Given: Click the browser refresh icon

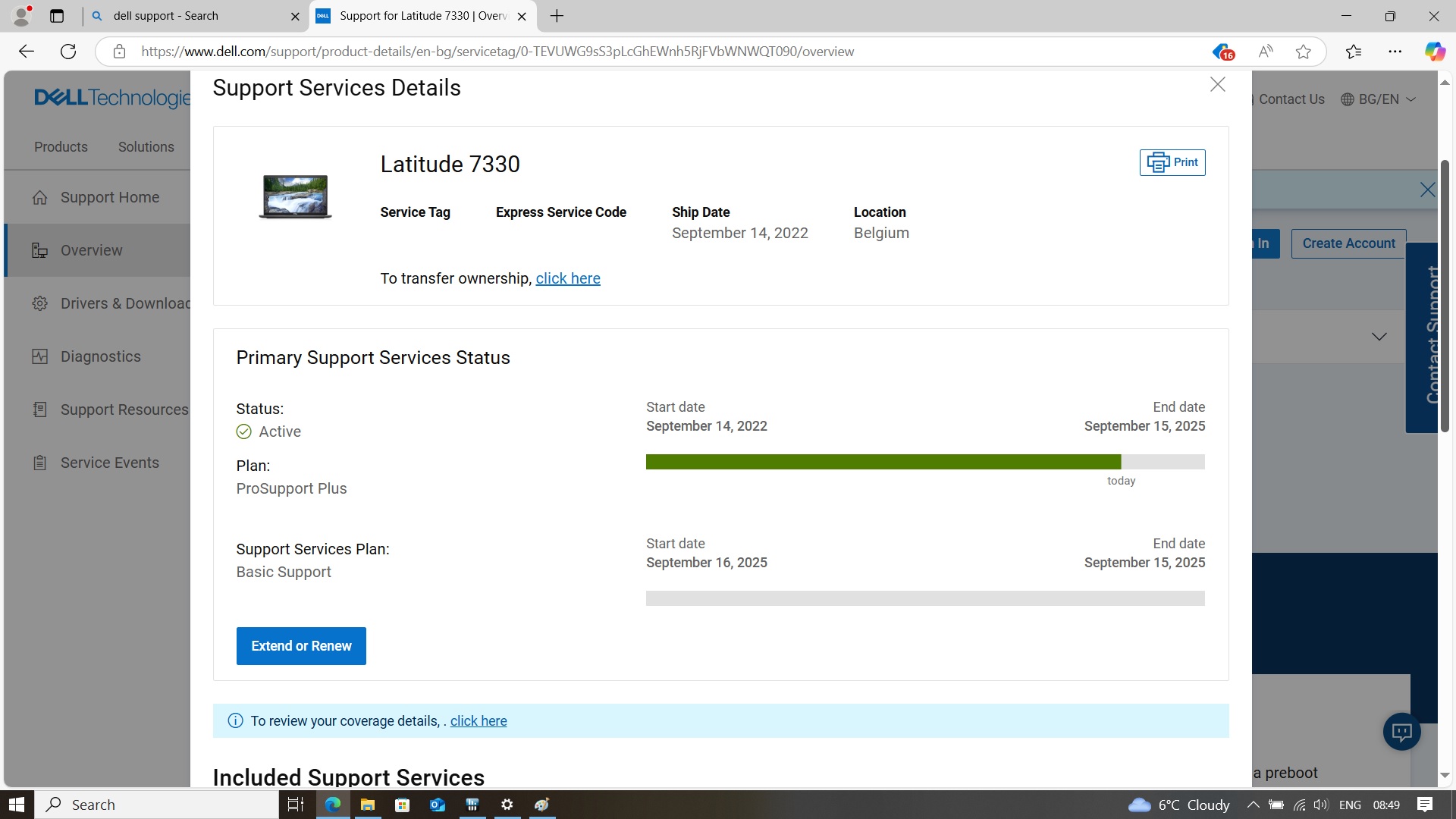Looking at the screenshot, I should tap(68, 52).
